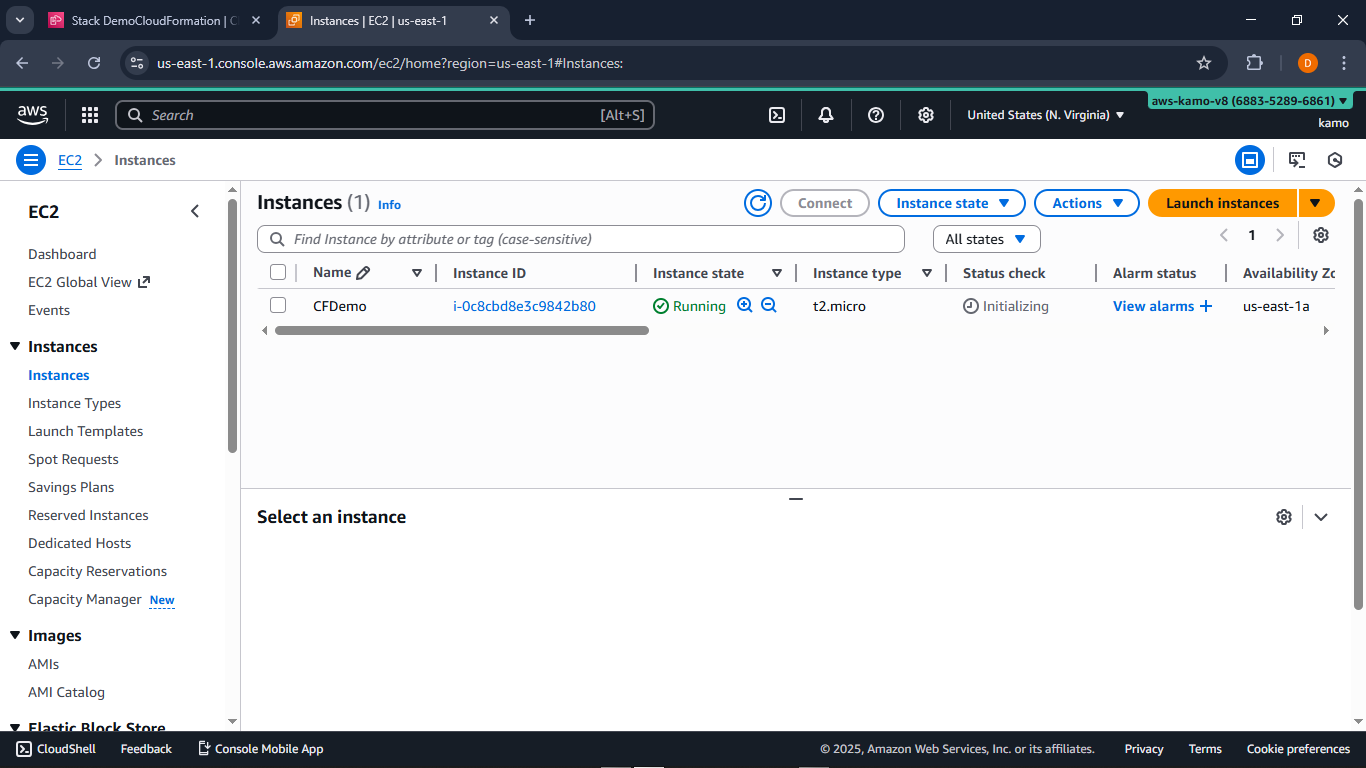1366x768 pixels.
Task: Switch to the Stack DemoCloudFormation browser tab
Action: 150,20
